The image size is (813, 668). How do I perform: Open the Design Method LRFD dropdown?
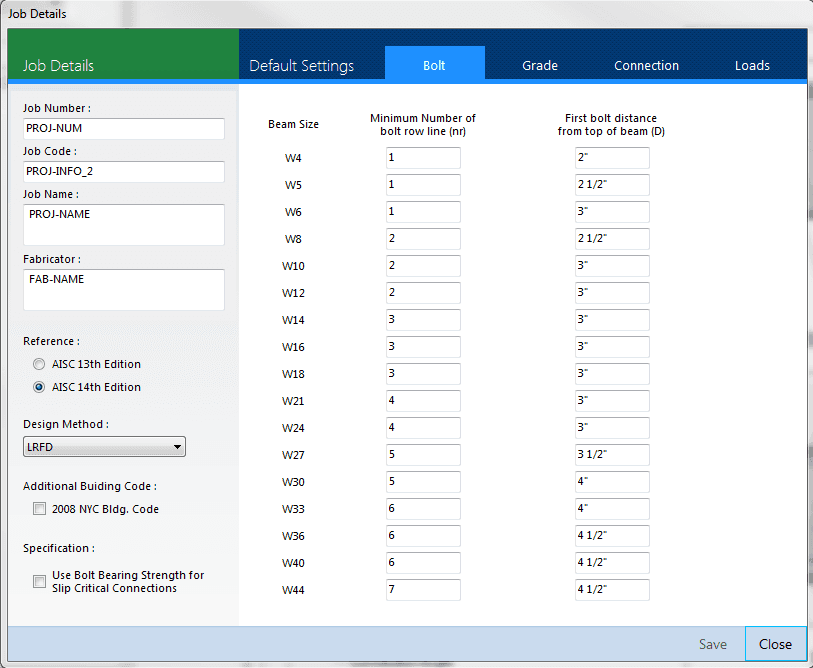click(x=104, y=447)
